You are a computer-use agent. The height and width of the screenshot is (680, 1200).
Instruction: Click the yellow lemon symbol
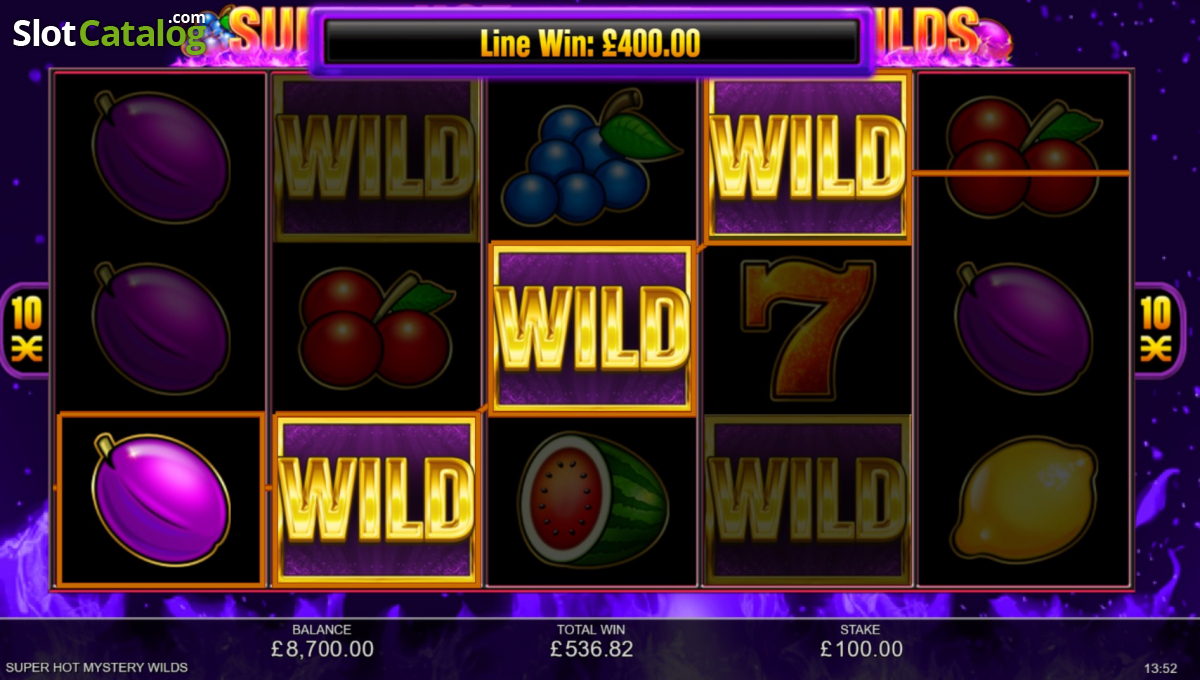tap(1024, 499)
